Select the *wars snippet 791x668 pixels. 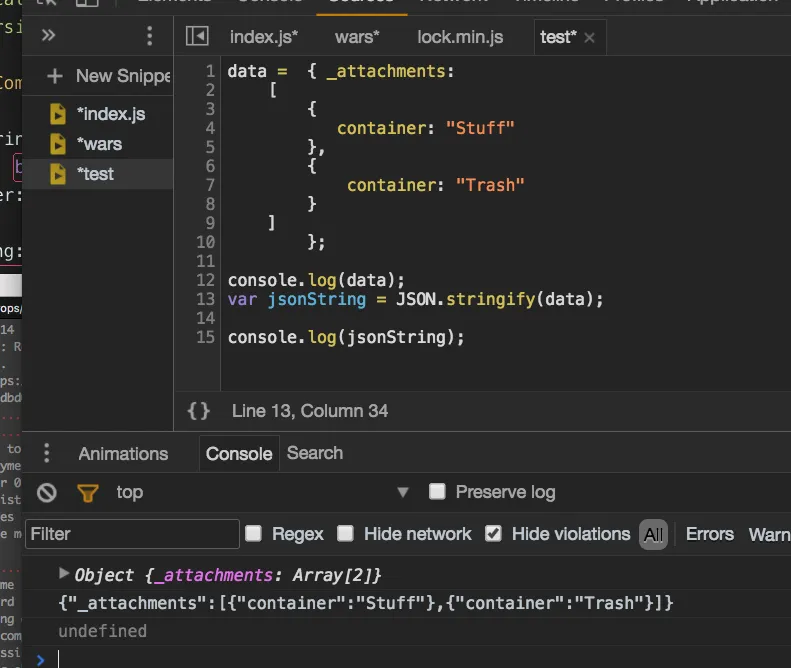pos(99,144)
